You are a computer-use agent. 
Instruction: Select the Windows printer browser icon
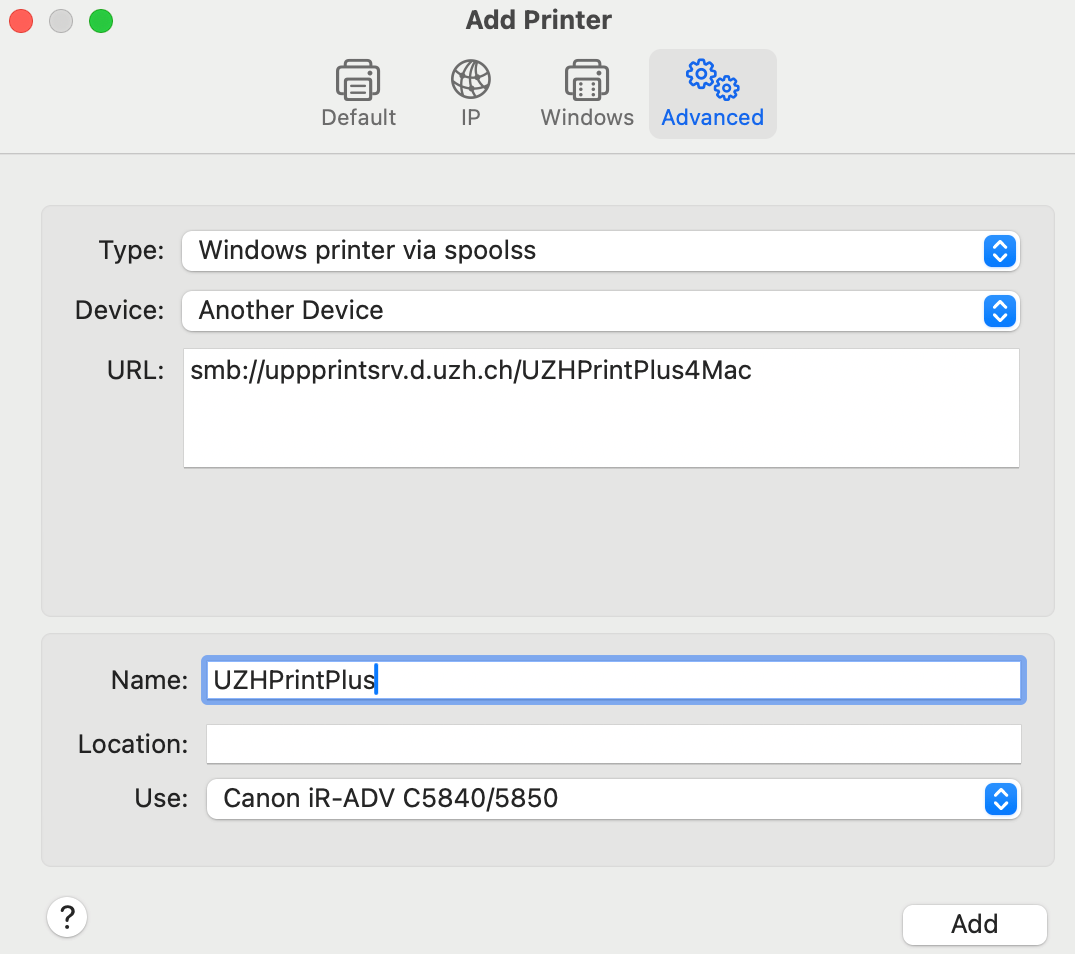[586, 80]
